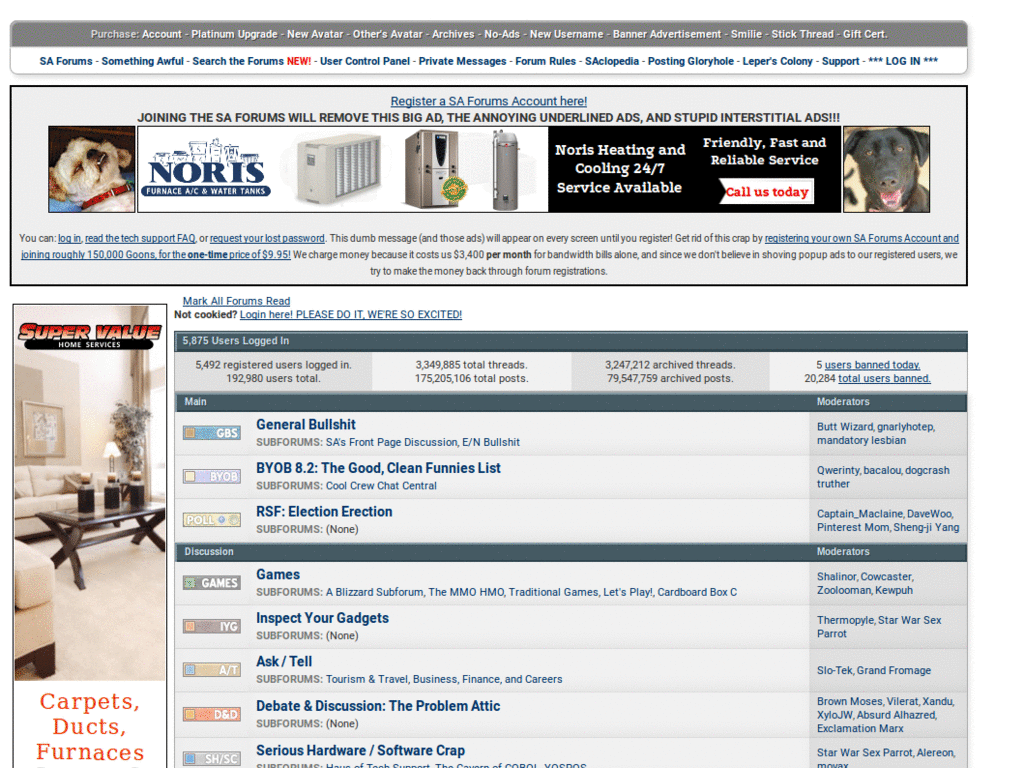Select Other's Avatar purchase option

[x=387, y=34]
